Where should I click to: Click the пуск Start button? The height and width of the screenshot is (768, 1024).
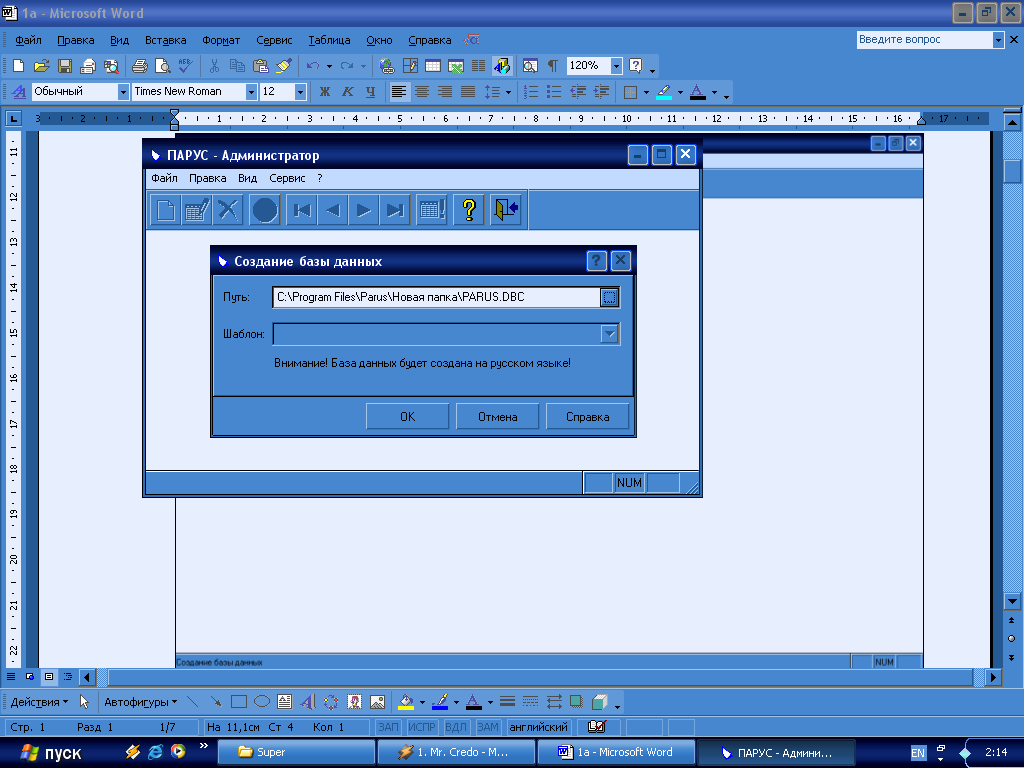coord(51,752)
